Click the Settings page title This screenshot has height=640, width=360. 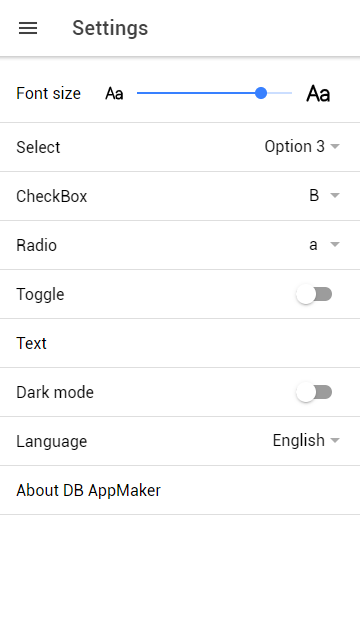[x=110, y=29]
